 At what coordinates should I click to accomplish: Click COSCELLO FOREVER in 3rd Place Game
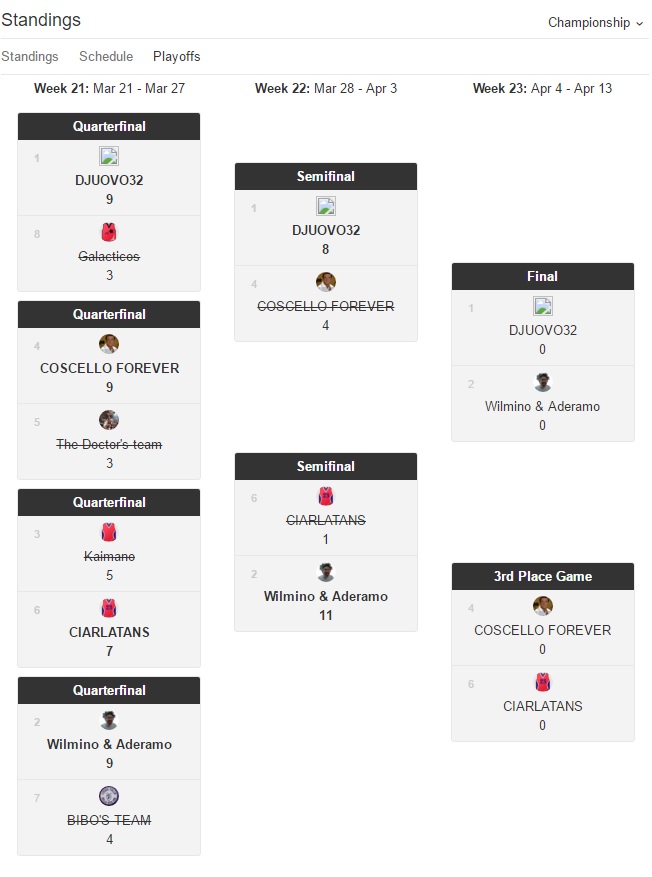(x=543, y=630)
